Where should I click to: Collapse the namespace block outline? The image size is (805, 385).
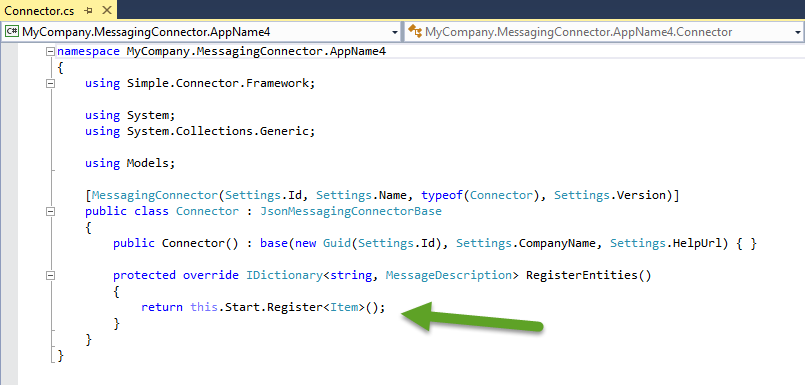(x=50, y=51)
